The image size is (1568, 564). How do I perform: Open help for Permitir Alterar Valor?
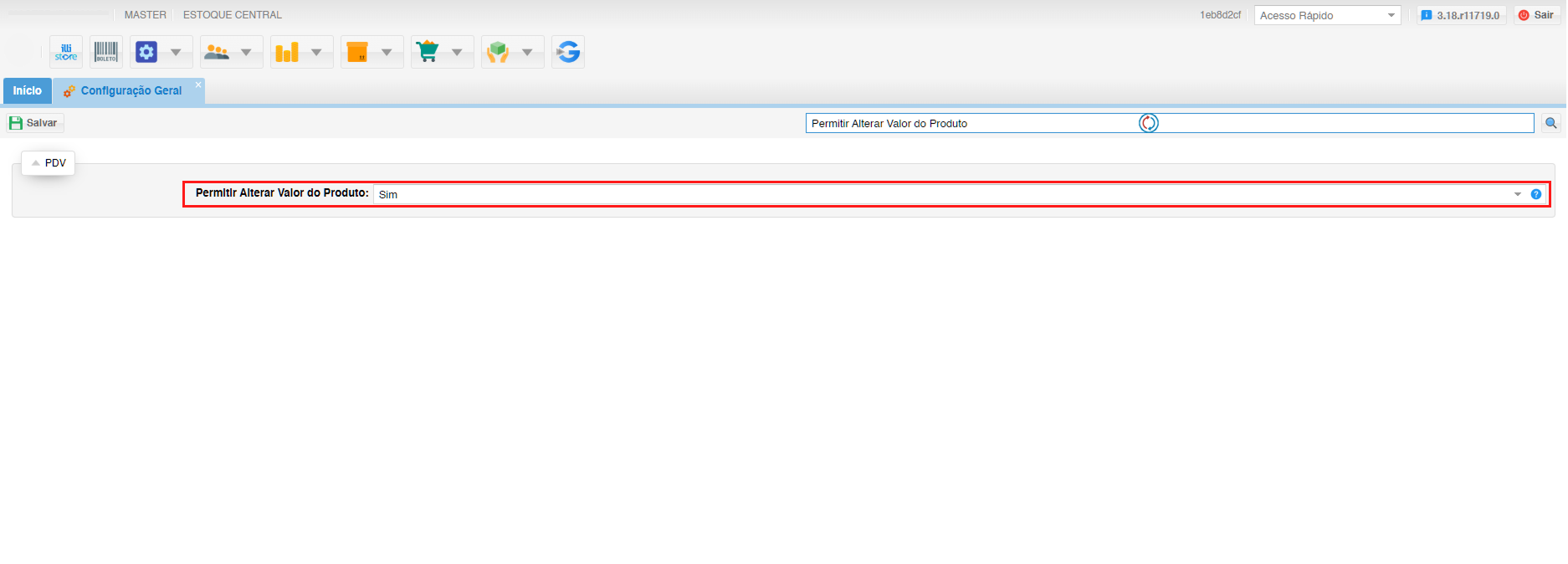tap(1535, 194)
